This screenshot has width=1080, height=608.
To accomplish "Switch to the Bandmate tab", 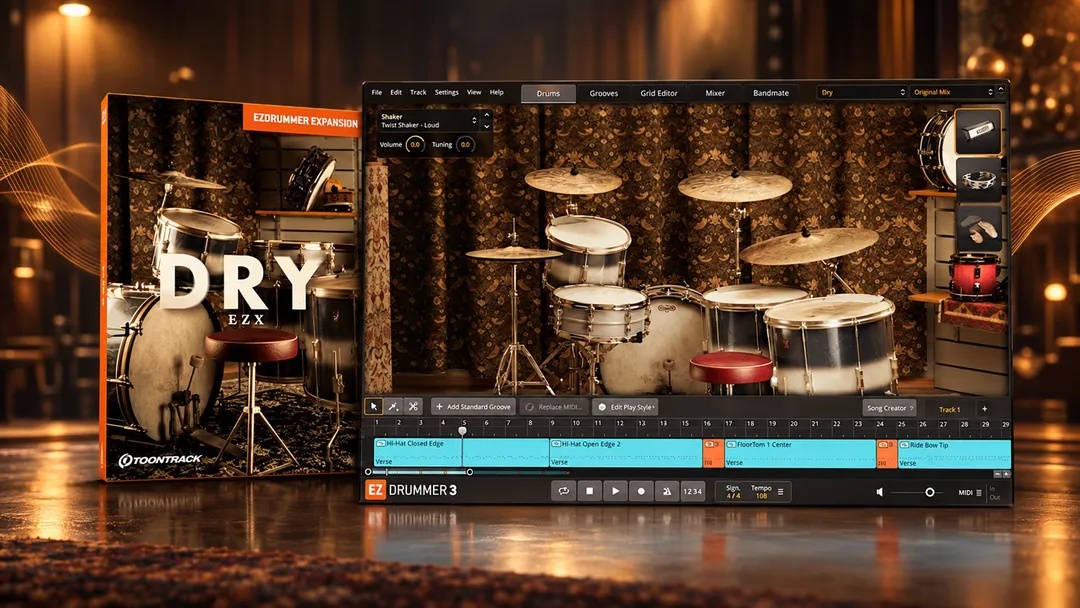I will pos(771,93).
